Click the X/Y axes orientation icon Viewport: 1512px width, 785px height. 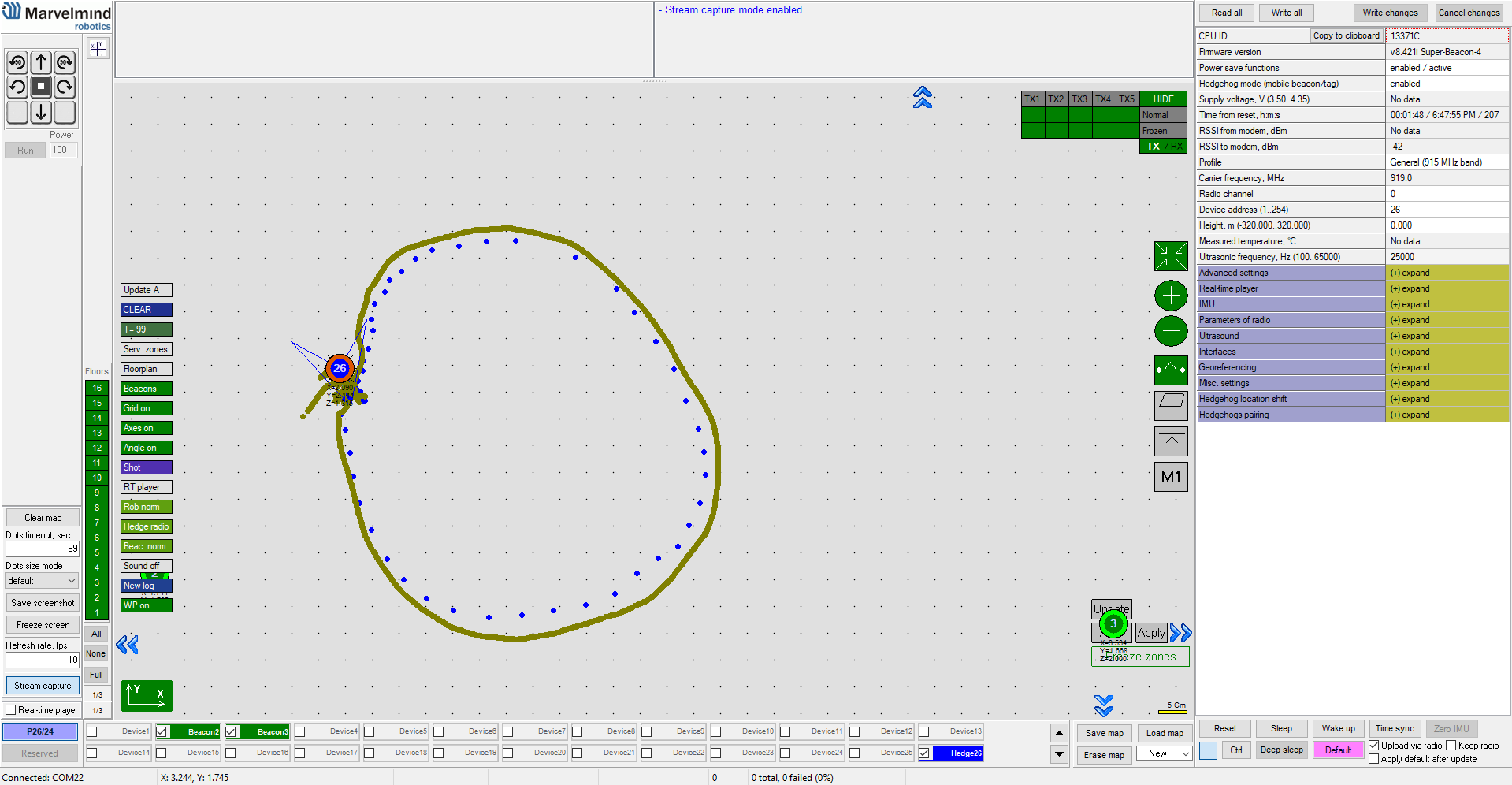point(147,695)
